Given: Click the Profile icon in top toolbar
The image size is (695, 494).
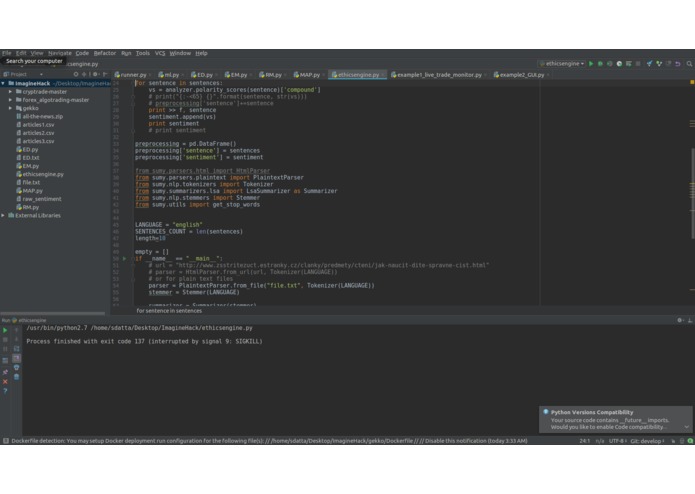Looking at the screenshot, I should [x=619, y=64].
